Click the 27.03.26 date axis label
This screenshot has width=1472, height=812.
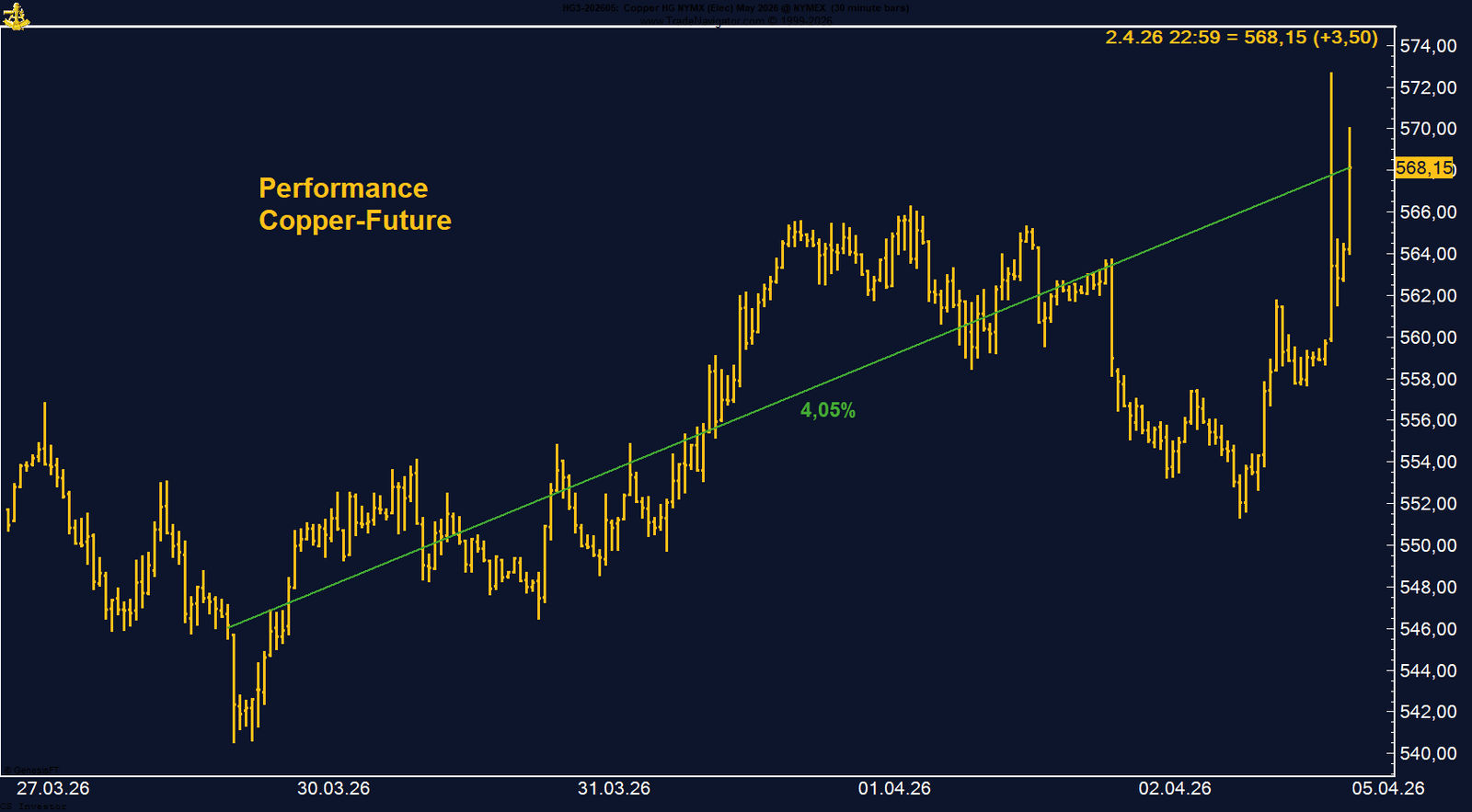[53, 789]
